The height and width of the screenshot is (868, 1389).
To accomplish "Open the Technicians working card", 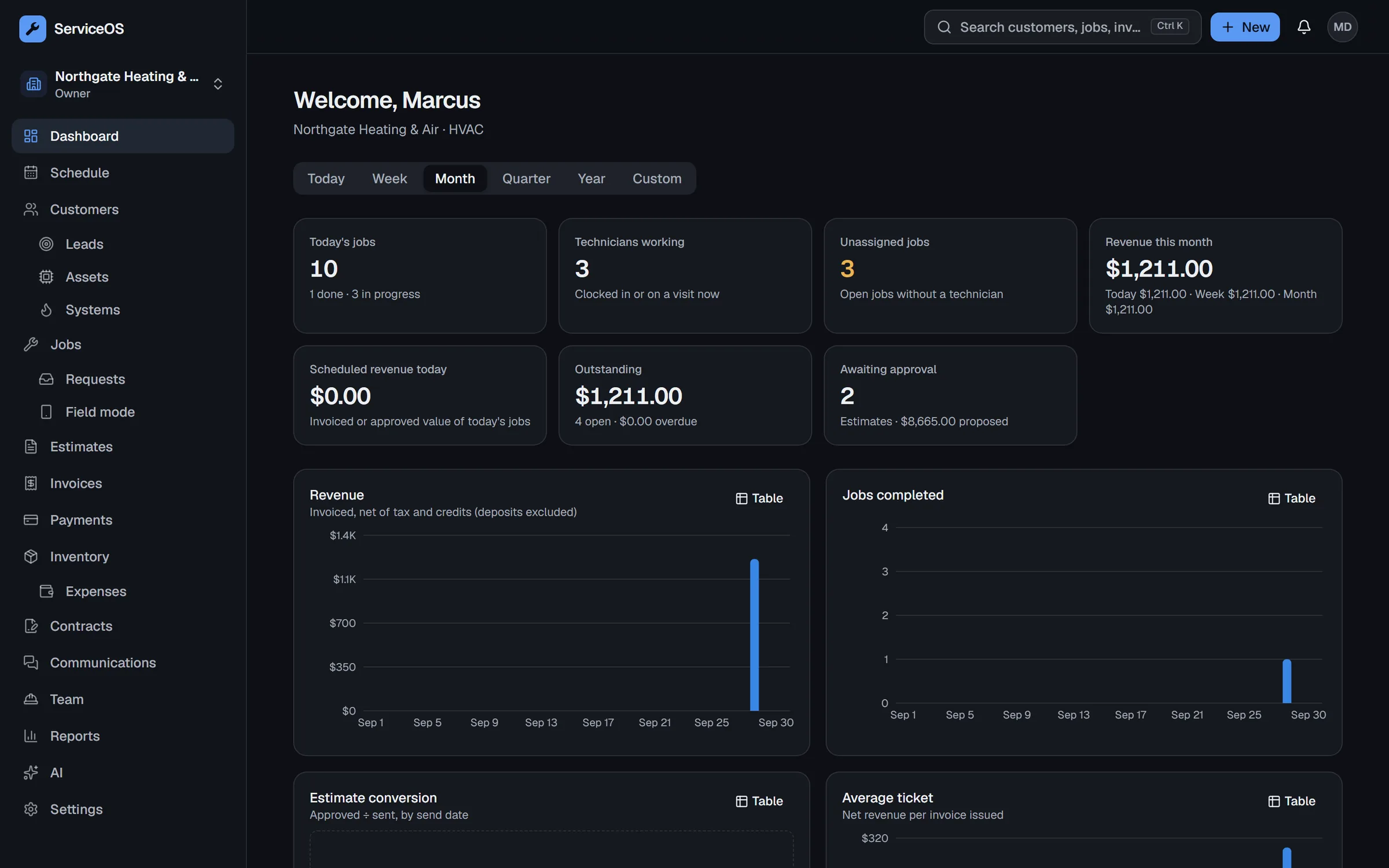I will click(x=685, y=275).
